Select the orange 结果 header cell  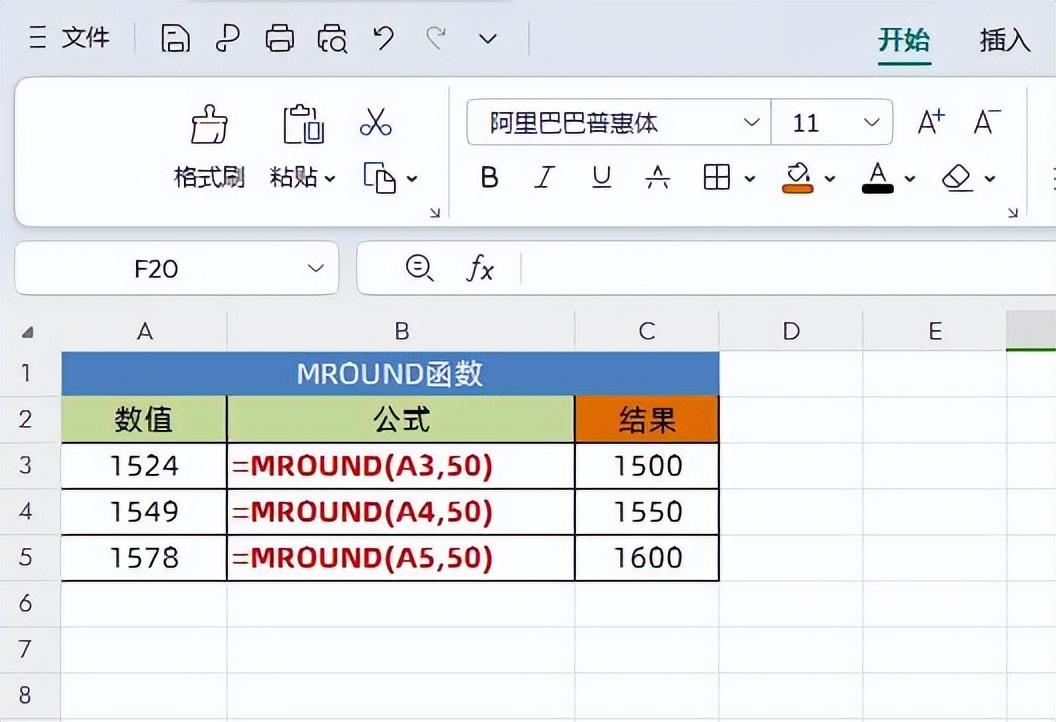pyautogui.click(x=647, y=419)
